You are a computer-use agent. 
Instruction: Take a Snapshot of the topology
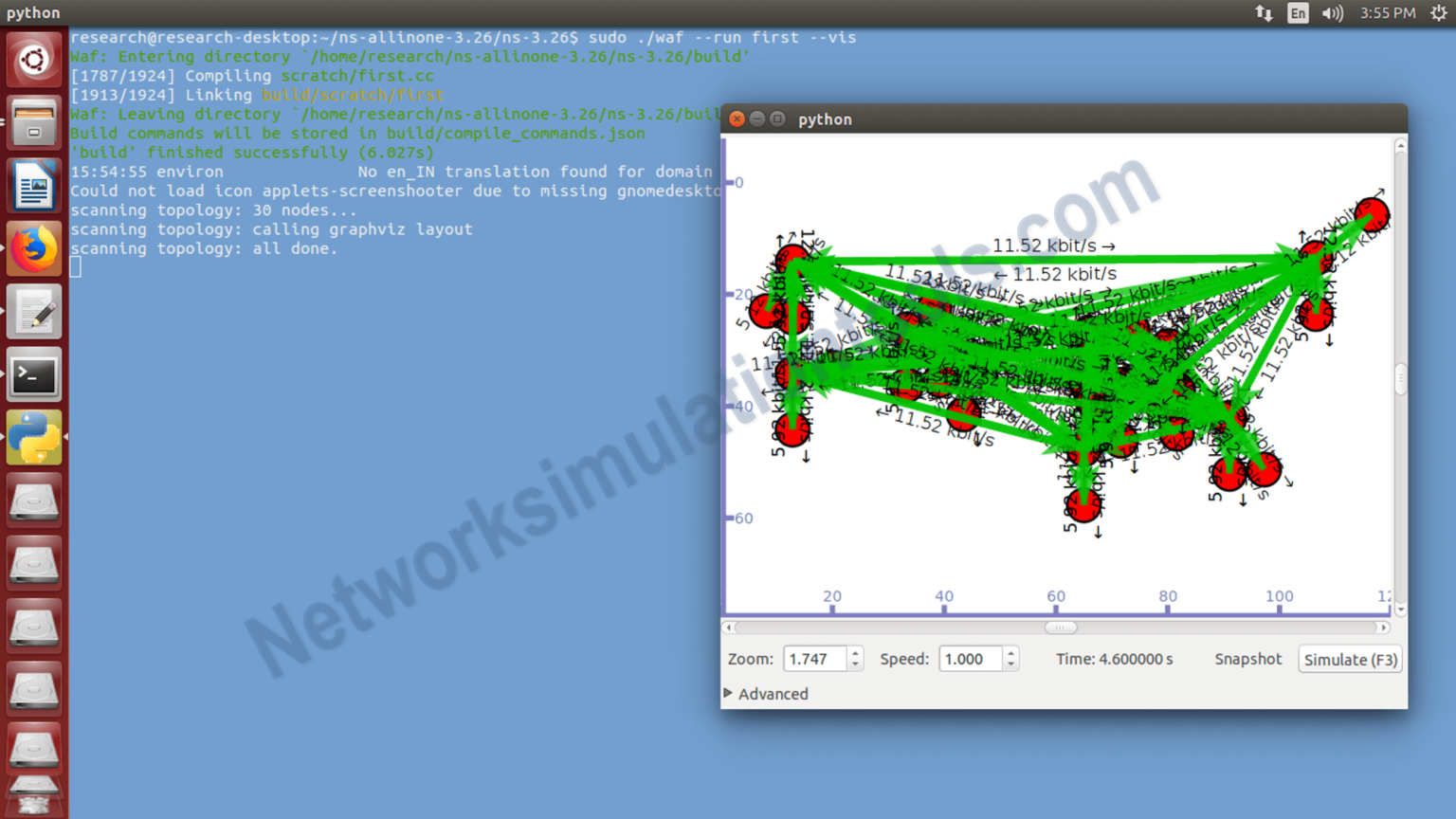[1247, 659]
